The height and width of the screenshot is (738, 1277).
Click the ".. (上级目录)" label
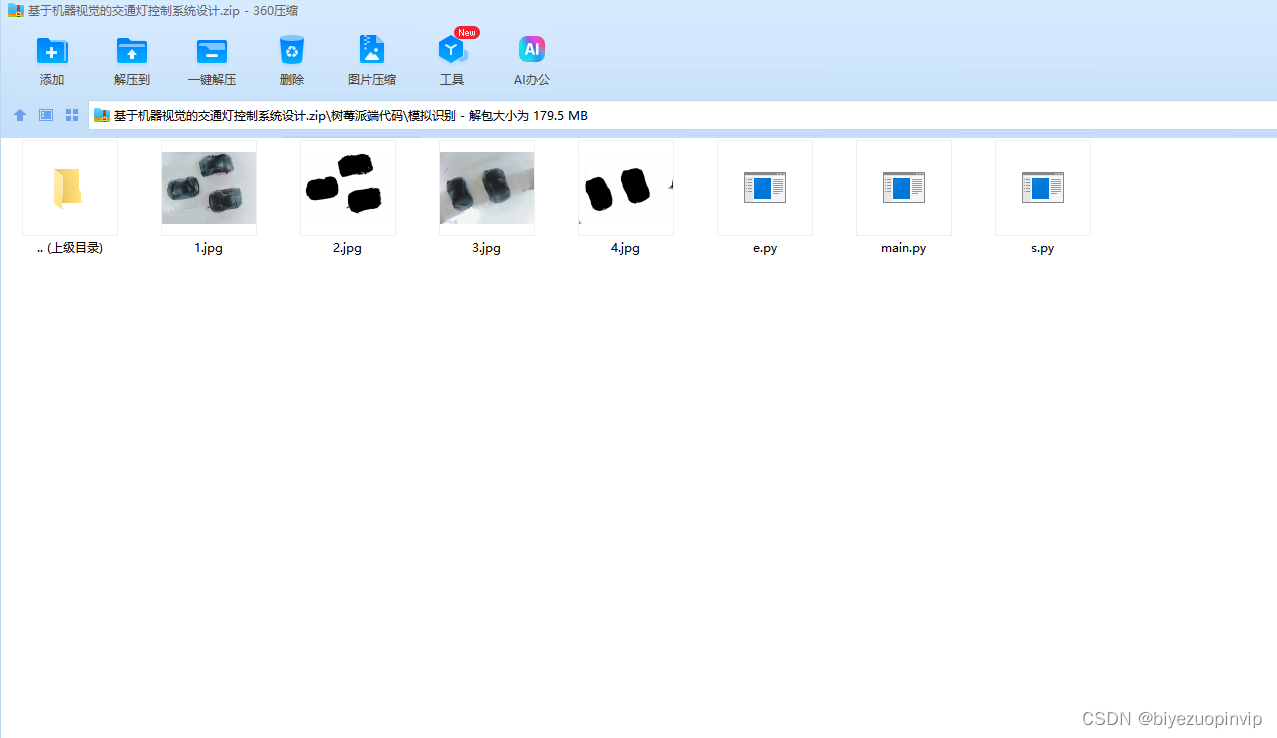pyautogui.click(x=69, y=248)
